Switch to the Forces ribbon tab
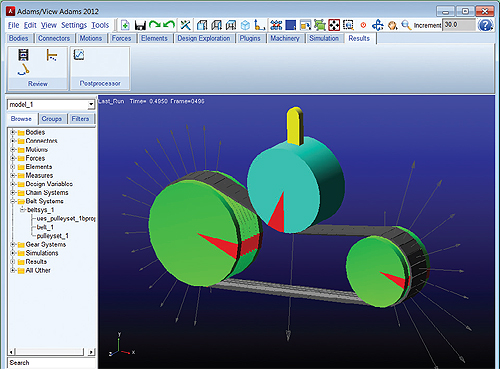This screenshot has width=500, height=369. (121, 38)
